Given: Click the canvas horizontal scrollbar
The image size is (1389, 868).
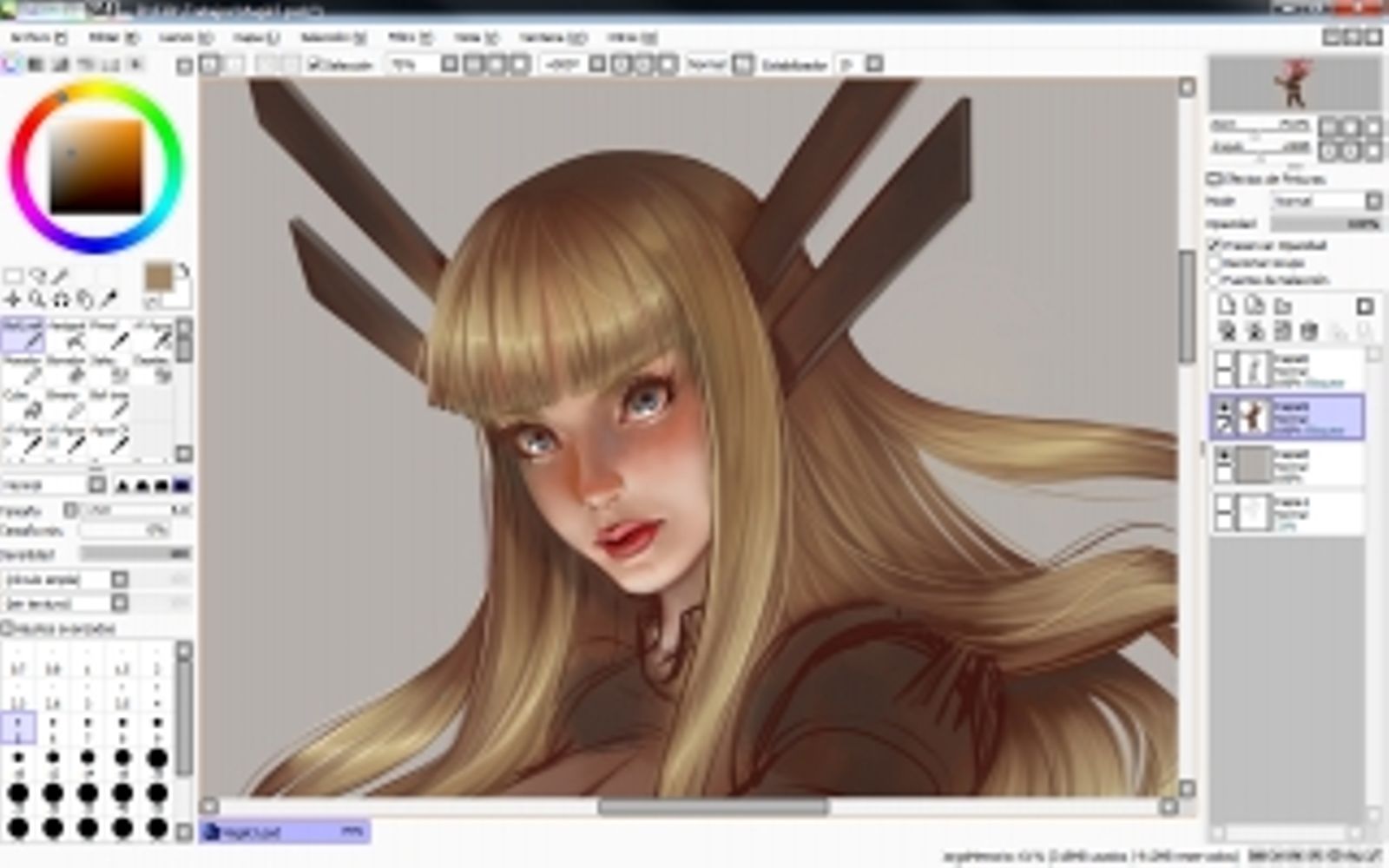Looking at the screenshot, I should [x=713, y=806].
